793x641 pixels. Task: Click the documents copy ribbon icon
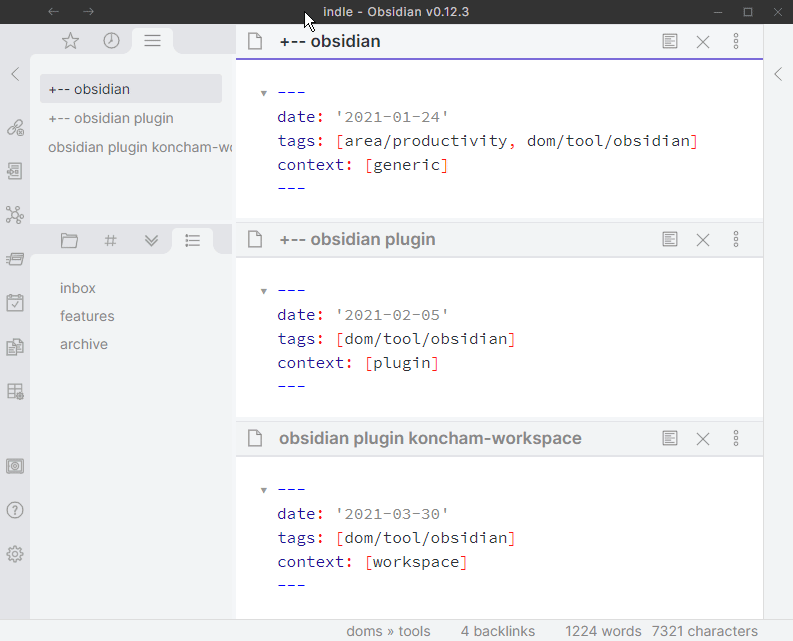[x=15, y=347]
